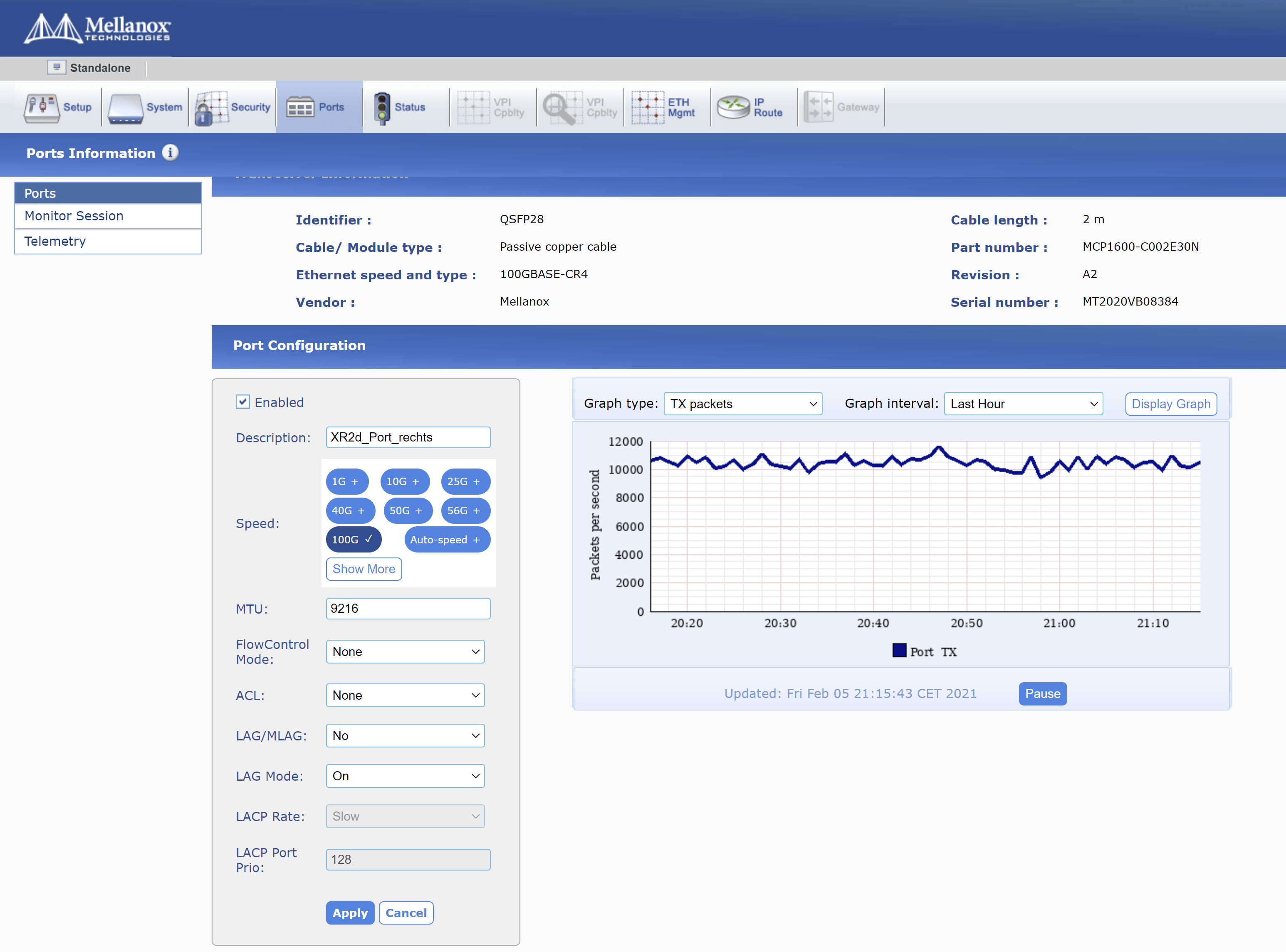Select Monitor Session in sidebar
The image size is (1286, 952).
(74, 216)
